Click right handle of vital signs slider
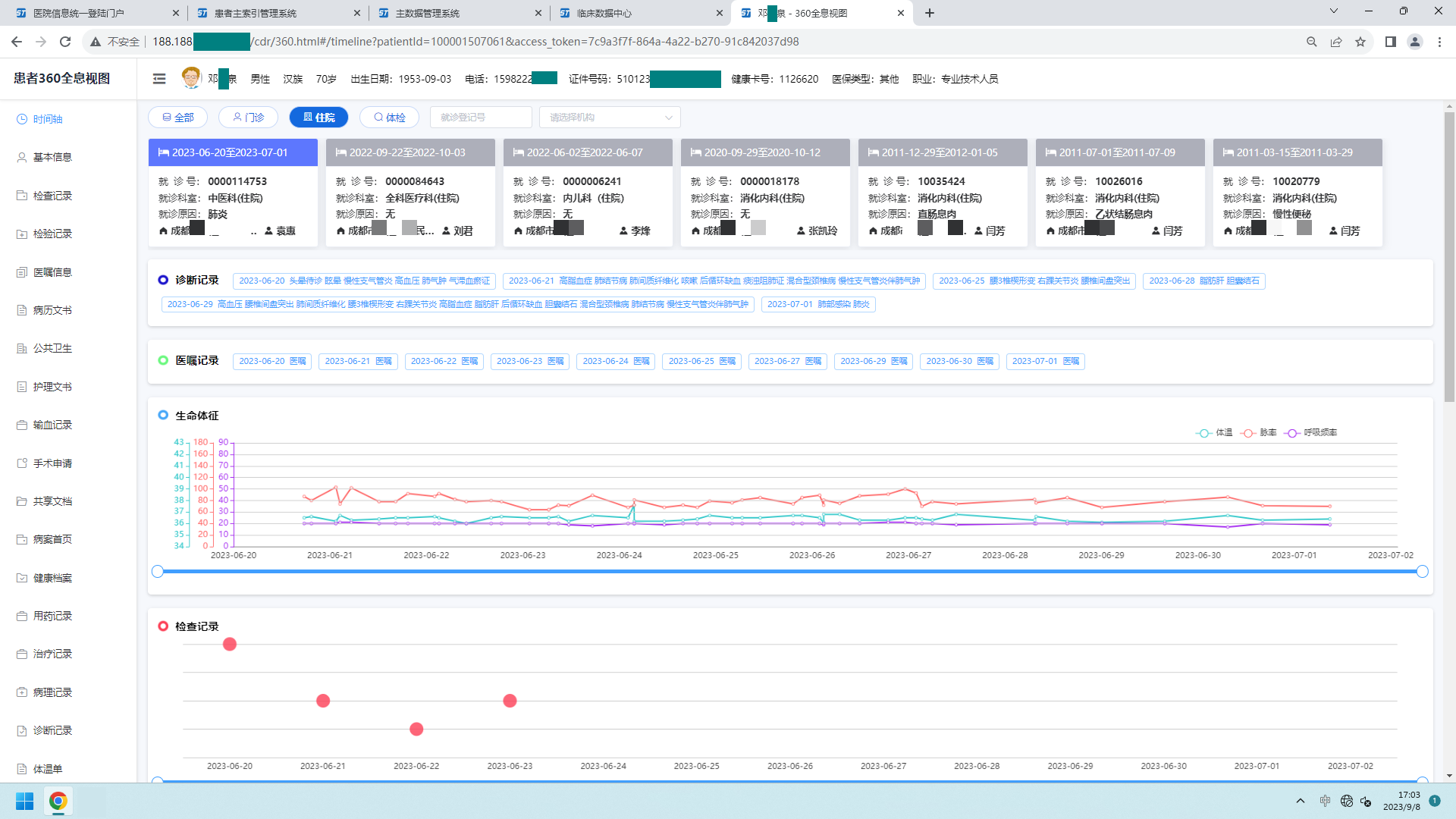 pyautogui.click(x=1423, y=572)
